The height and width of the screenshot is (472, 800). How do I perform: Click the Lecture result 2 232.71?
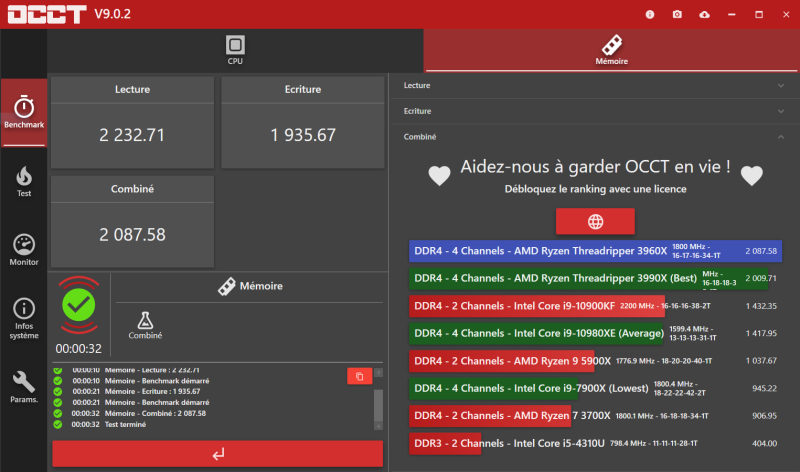click(x=132, y=135)
